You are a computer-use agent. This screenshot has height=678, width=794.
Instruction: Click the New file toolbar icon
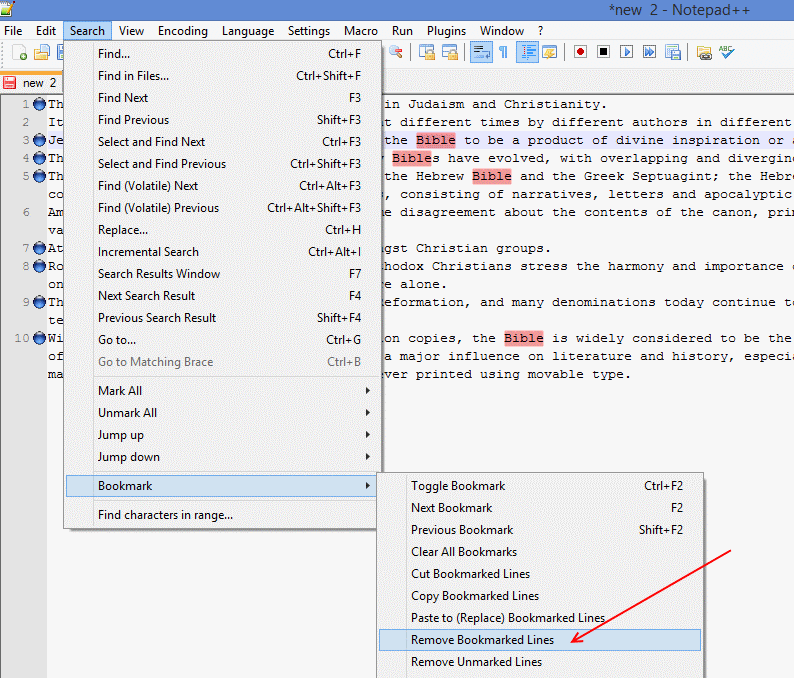19,52
